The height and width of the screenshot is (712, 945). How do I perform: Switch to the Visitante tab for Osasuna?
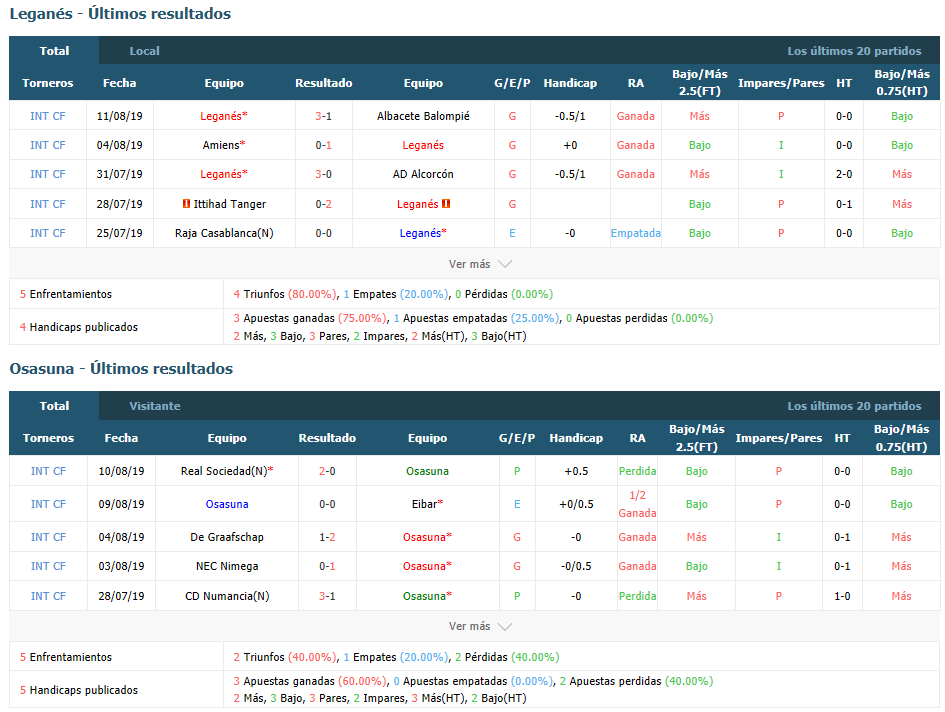[x=155, y=406]
